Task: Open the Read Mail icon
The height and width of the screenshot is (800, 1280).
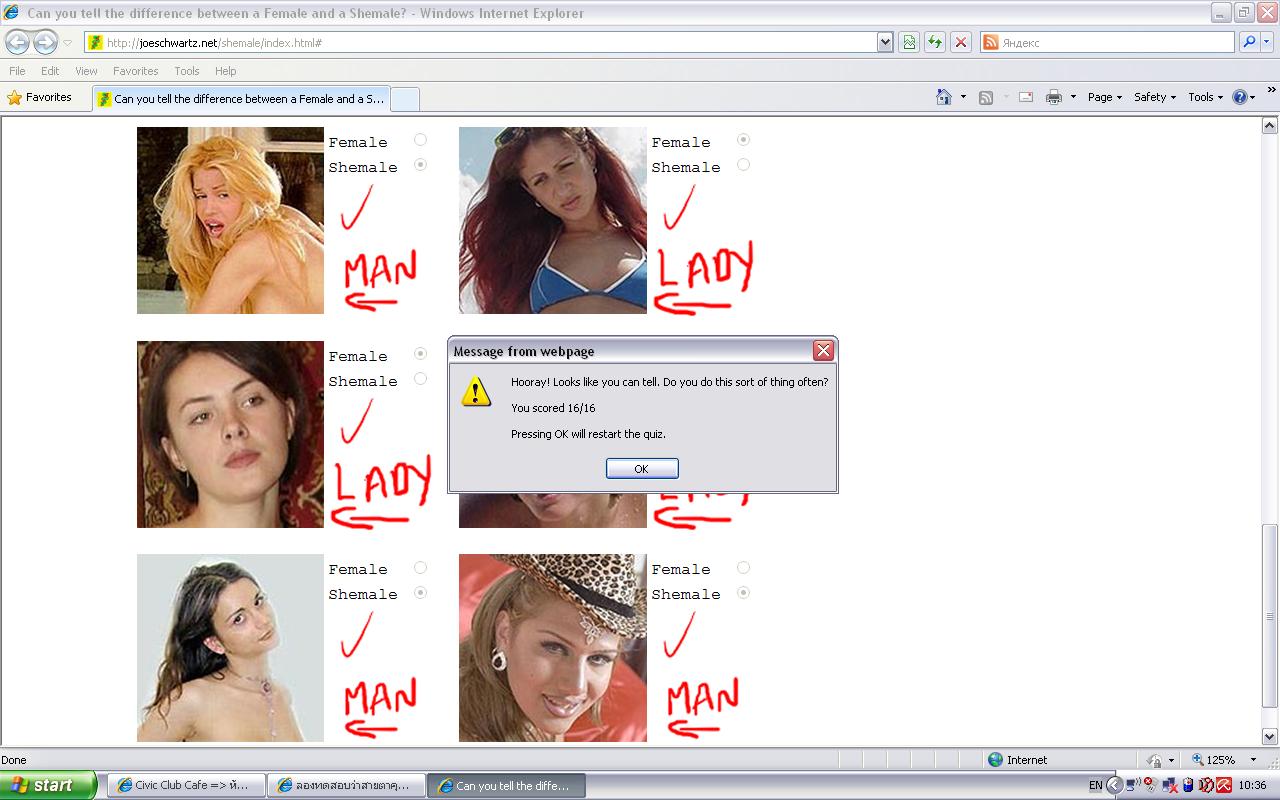Action: (1025, 97)
